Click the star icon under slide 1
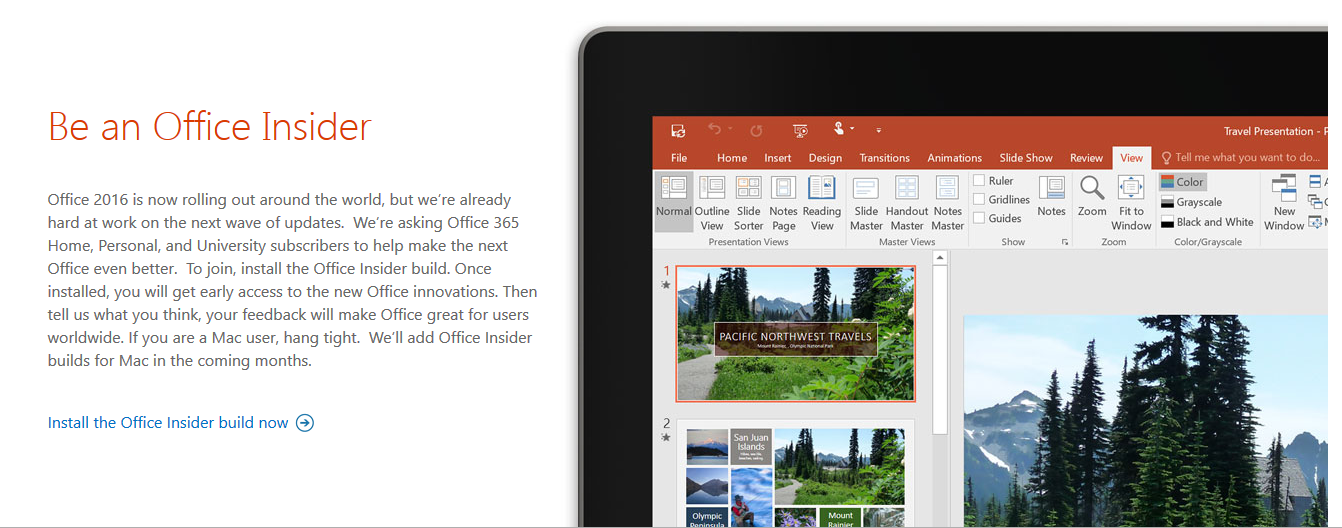 click(666, 285)
